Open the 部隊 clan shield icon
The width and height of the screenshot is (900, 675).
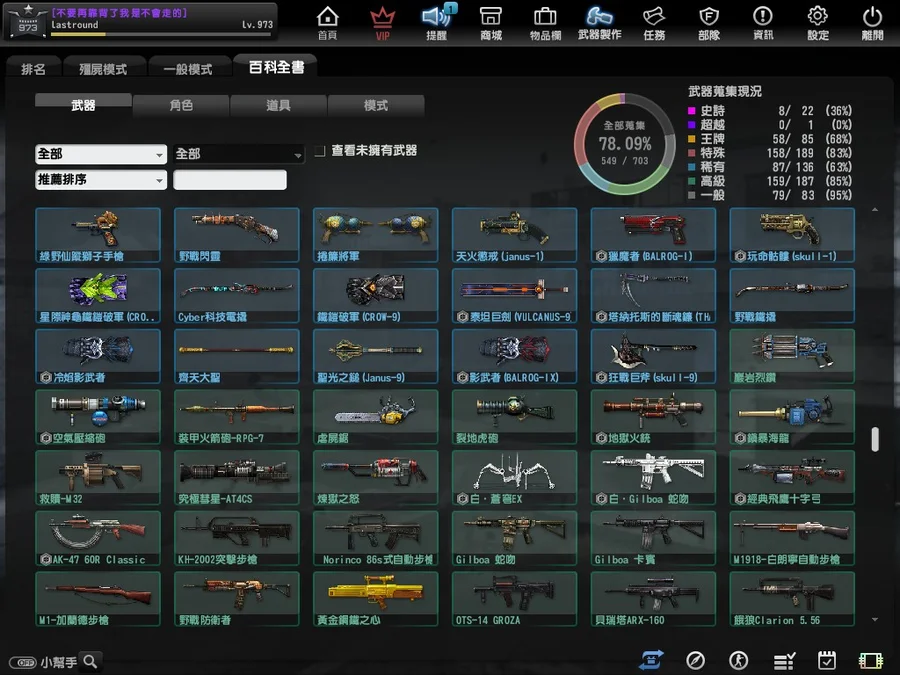click(x=709, y=22)
